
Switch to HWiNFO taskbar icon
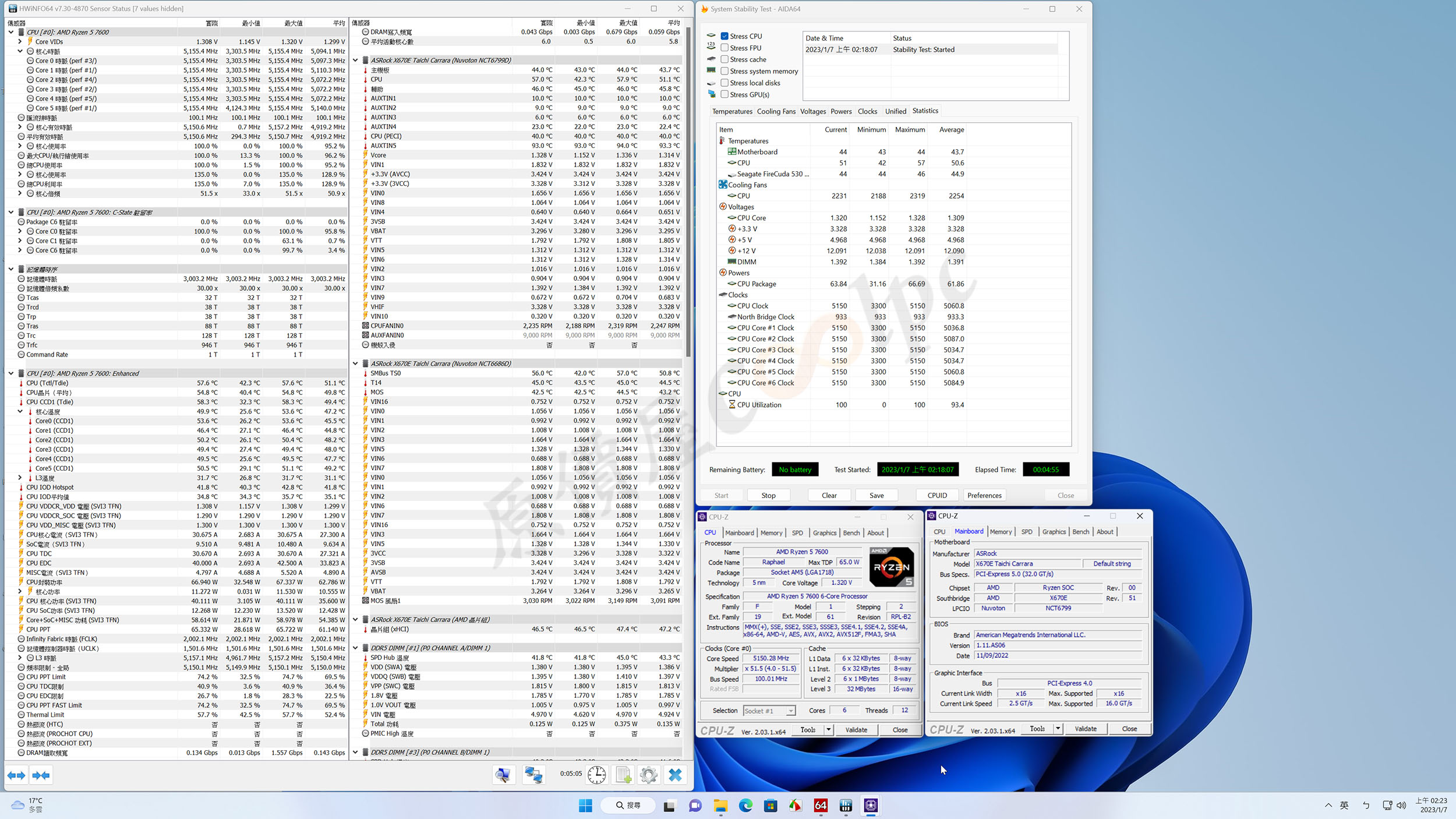pos(846,806)
